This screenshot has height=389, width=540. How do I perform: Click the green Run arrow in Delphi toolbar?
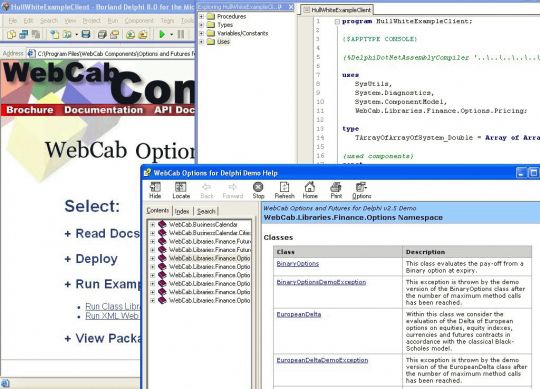(x=162, y=34)
